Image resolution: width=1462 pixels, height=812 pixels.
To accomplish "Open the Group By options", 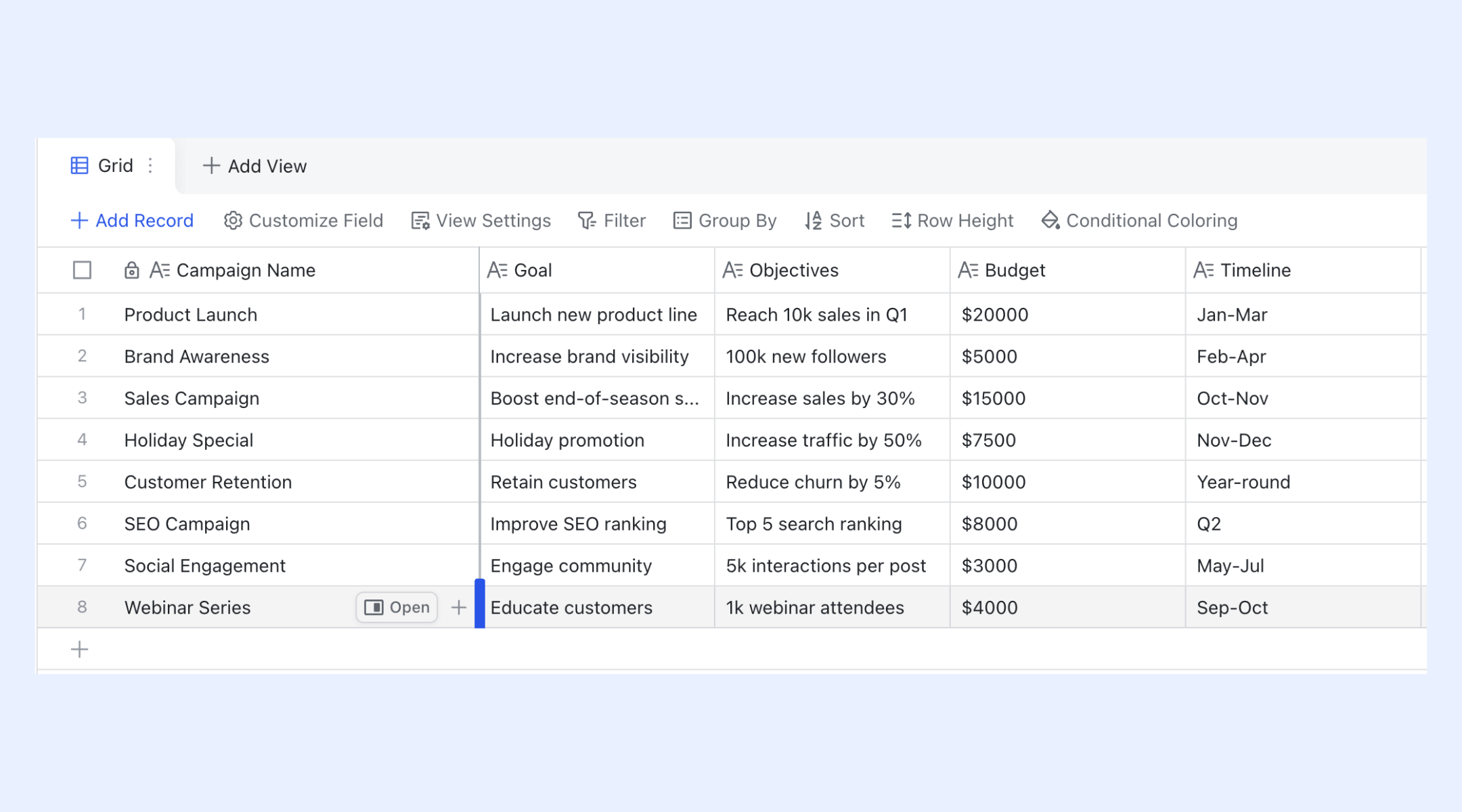I will pyautogui.click(x=725, y=221).
